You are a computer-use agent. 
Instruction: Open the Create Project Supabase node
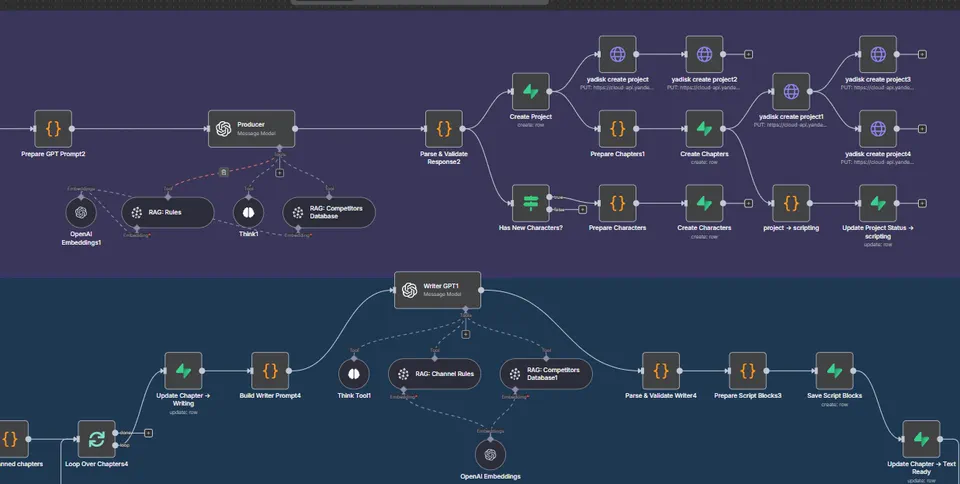coord(531,91)
